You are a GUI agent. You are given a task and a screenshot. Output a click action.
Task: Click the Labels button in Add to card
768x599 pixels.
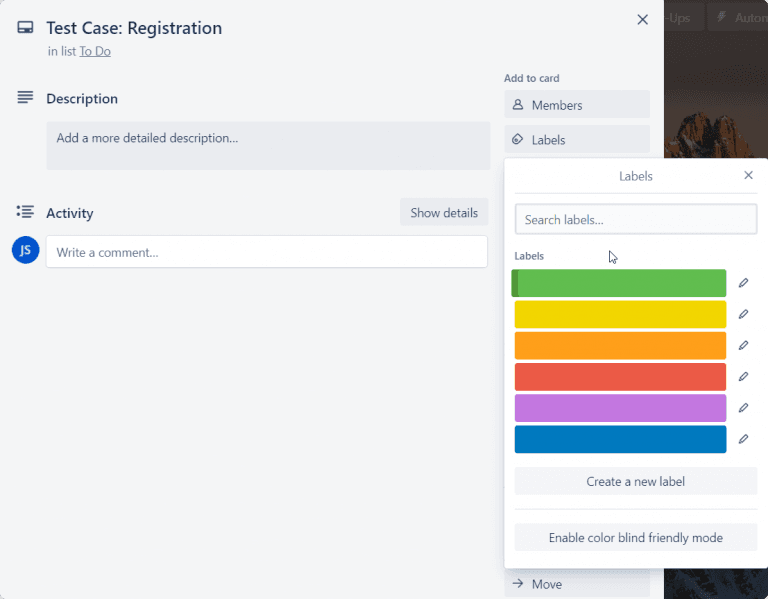coord(577,140)
